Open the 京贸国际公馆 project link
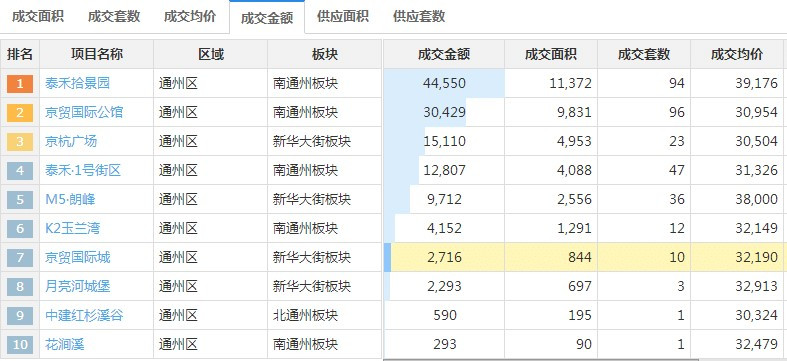Viewport: 787px width, 361px height. point(84,112)
